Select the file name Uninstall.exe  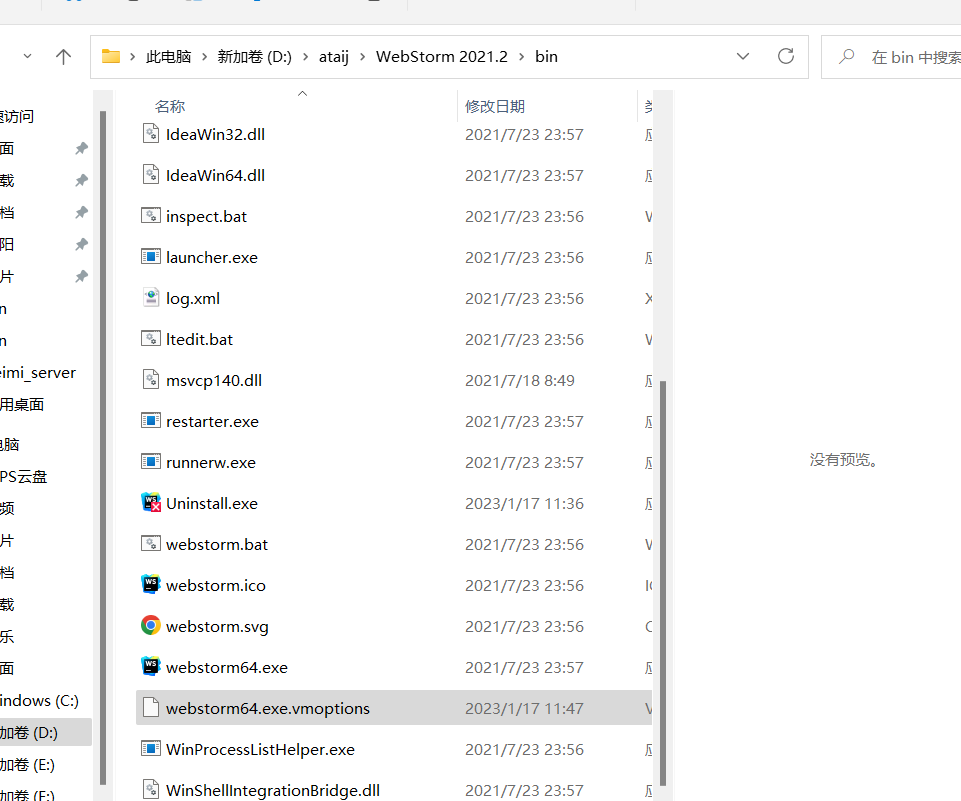[x=212, y=504]
